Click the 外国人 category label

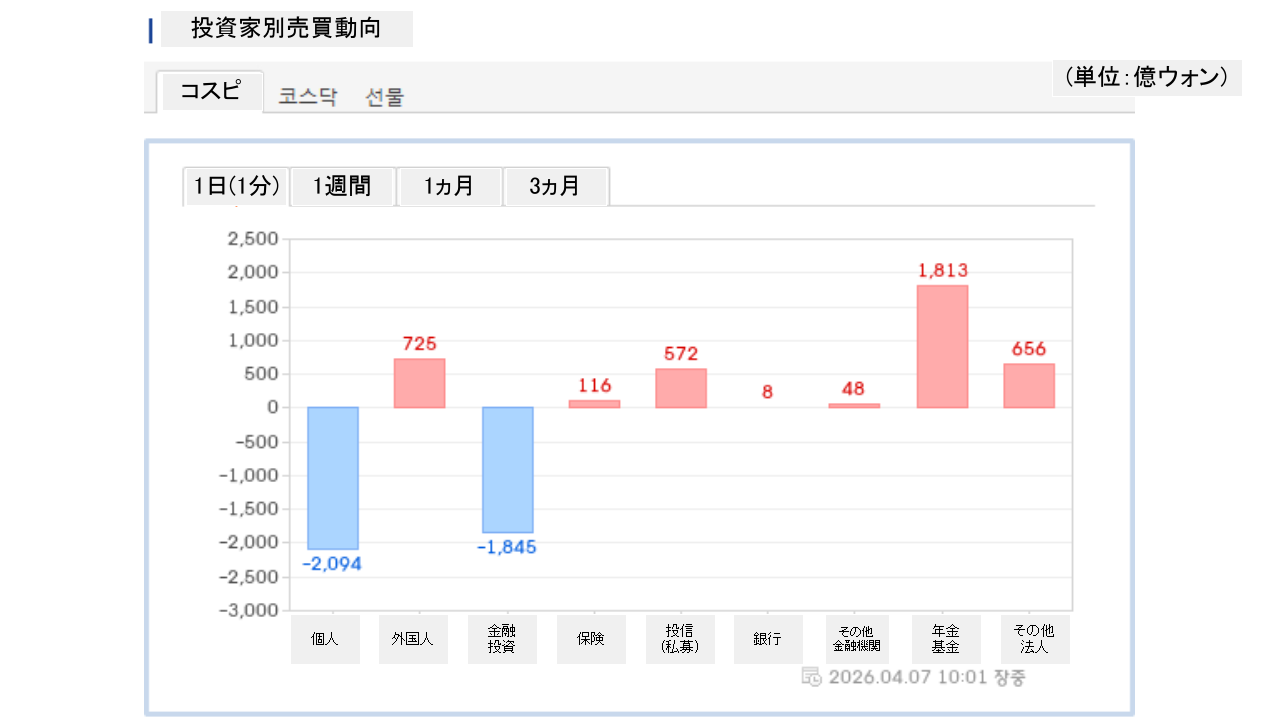pyautogui.click(x=413, y=639)
